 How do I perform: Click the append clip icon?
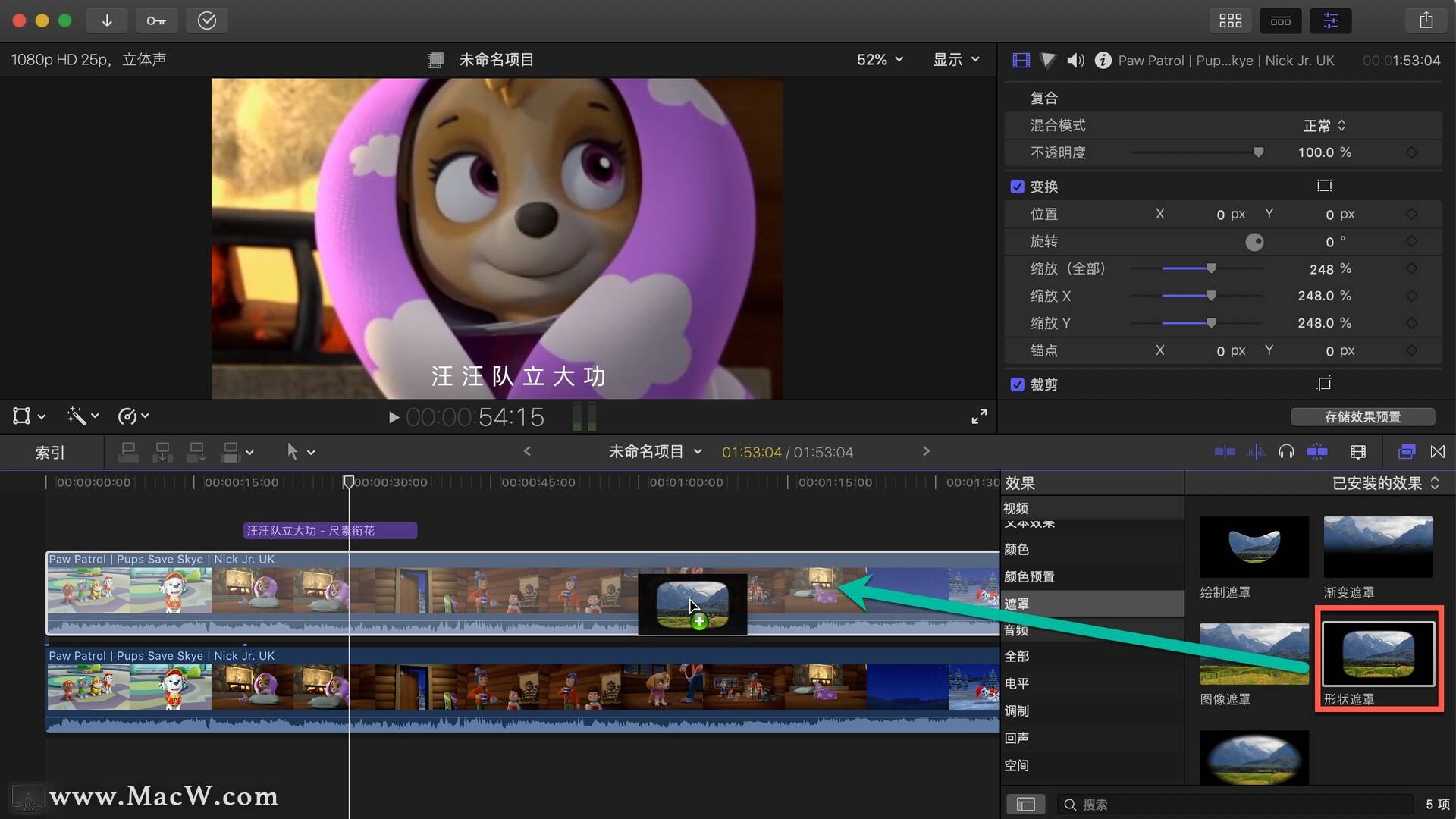tap(196, 453)
